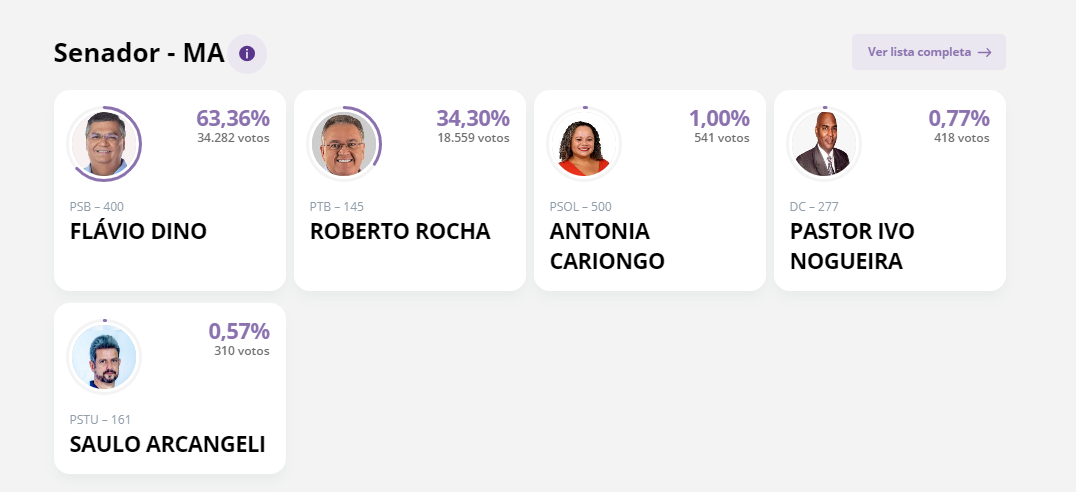1076x492 pixels.
Task: Click Roberto Rocha's candidate photo
Action: click(345, 144)
